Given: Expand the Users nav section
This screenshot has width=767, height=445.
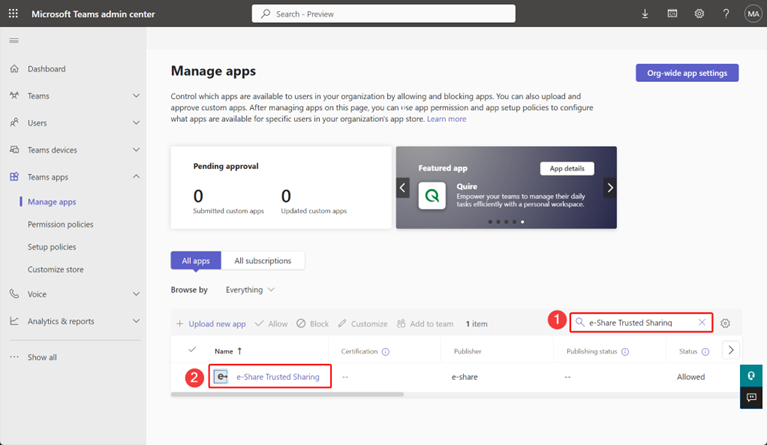Looking at the screenshot, I should 136,123.
